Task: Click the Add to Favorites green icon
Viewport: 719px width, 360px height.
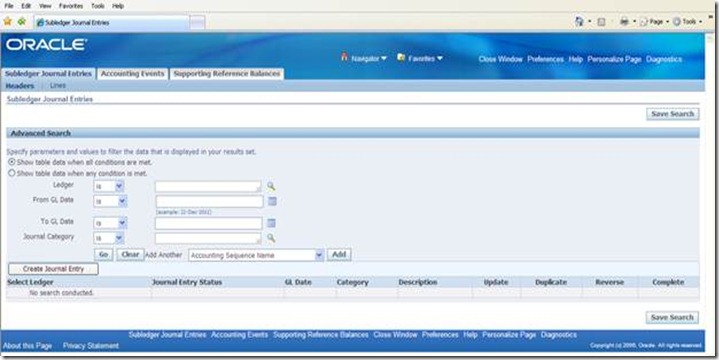Action: tap(22, 22)
